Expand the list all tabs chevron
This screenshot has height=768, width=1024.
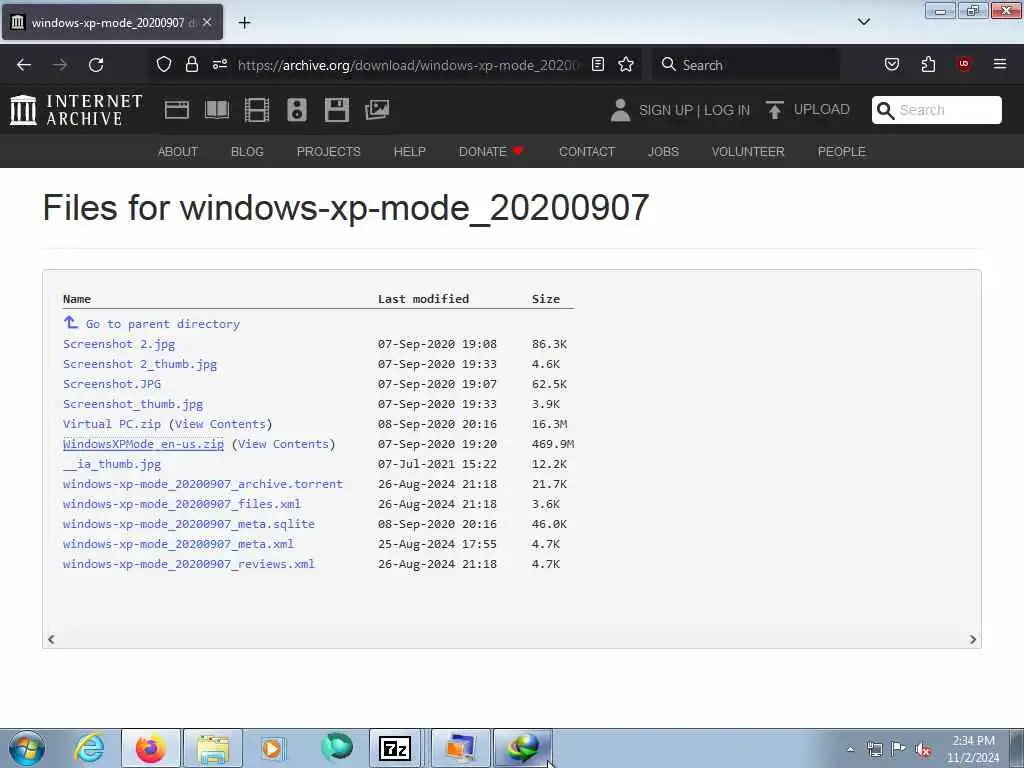pos(863,22)
